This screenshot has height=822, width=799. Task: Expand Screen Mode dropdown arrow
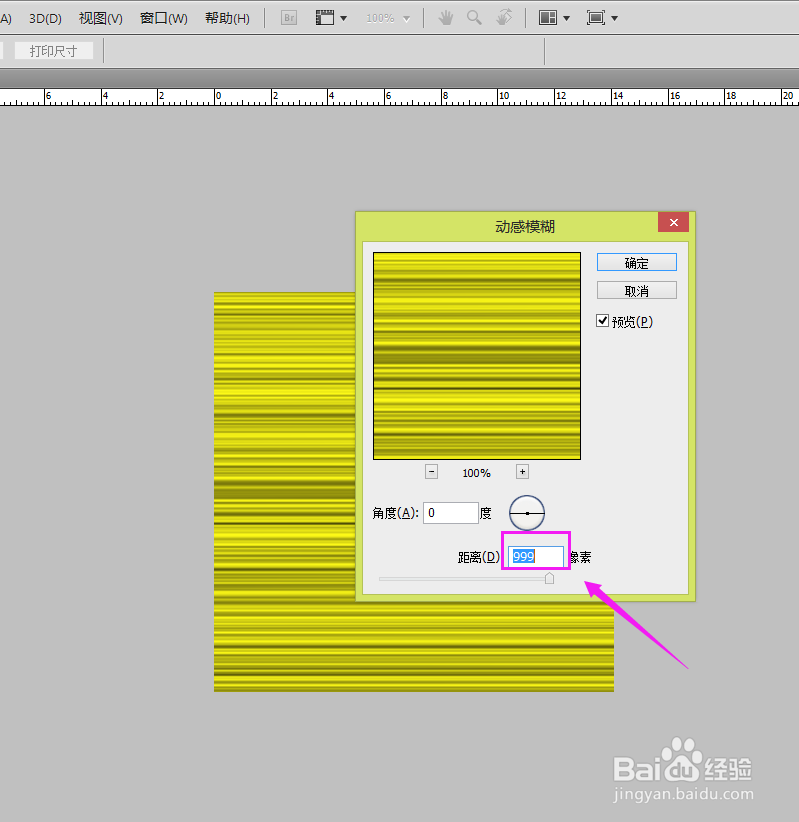614,18
